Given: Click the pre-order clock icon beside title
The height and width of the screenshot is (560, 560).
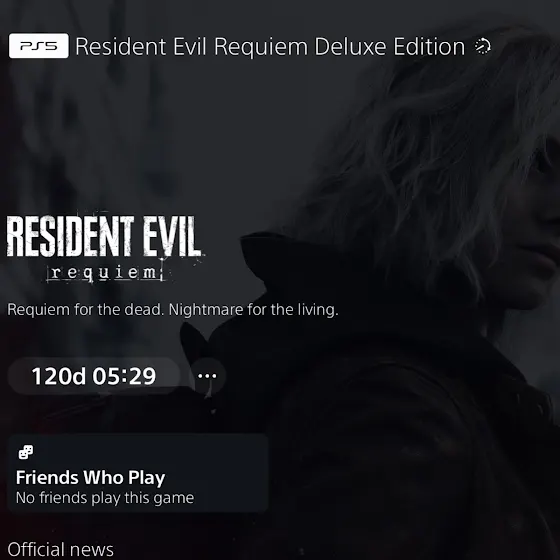Looking at the screenshot, I should tap(482, 46).
